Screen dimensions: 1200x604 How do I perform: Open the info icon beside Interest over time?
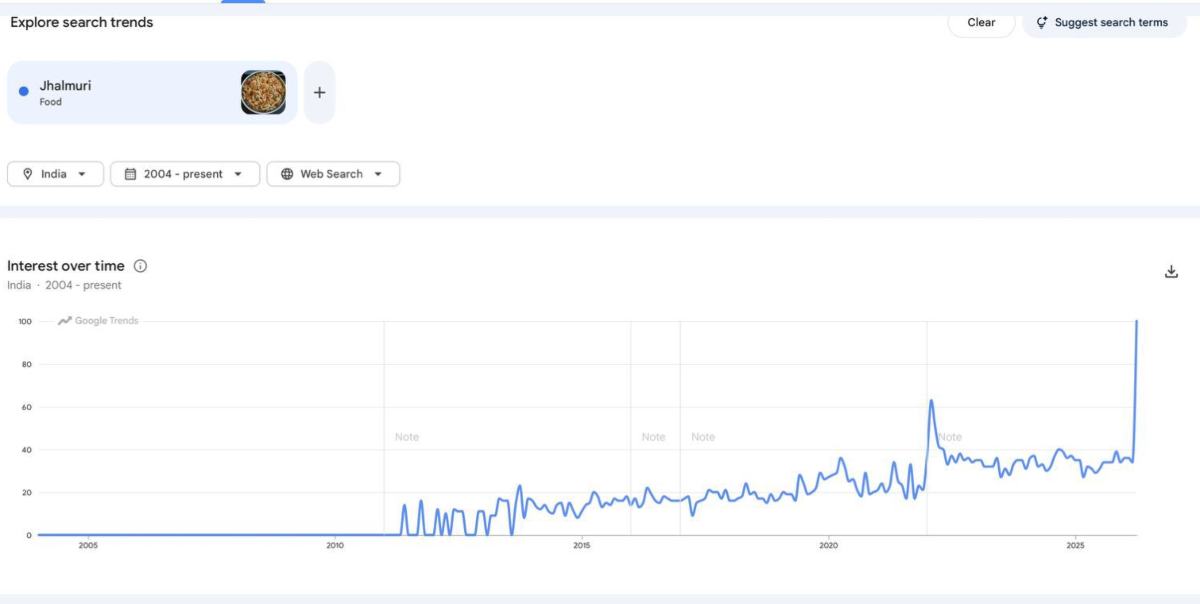(x=141, y=266)
